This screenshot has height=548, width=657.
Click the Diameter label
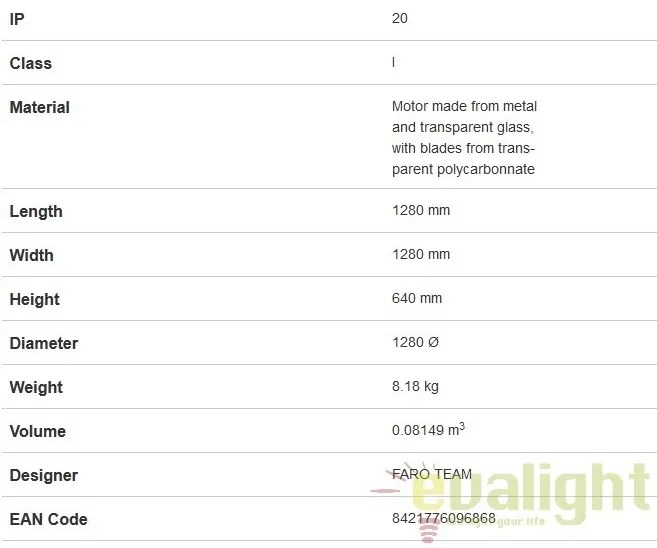[43, 343]
